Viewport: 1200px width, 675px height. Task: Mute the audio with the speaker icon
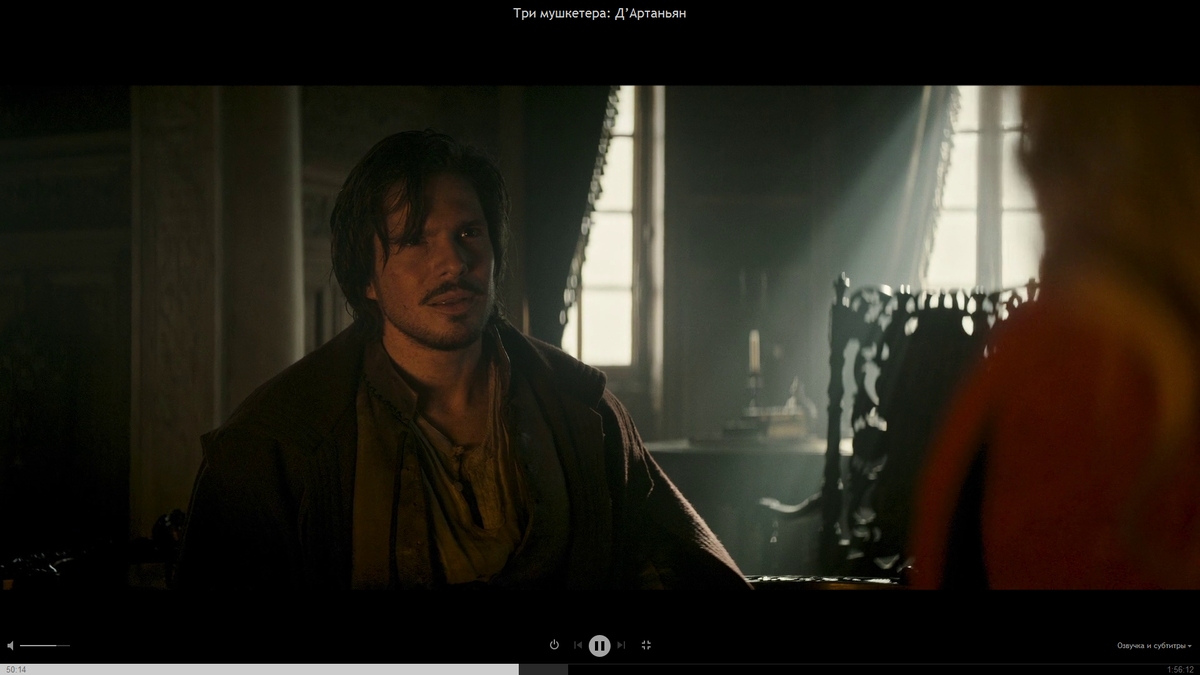[x=10, y=645]
